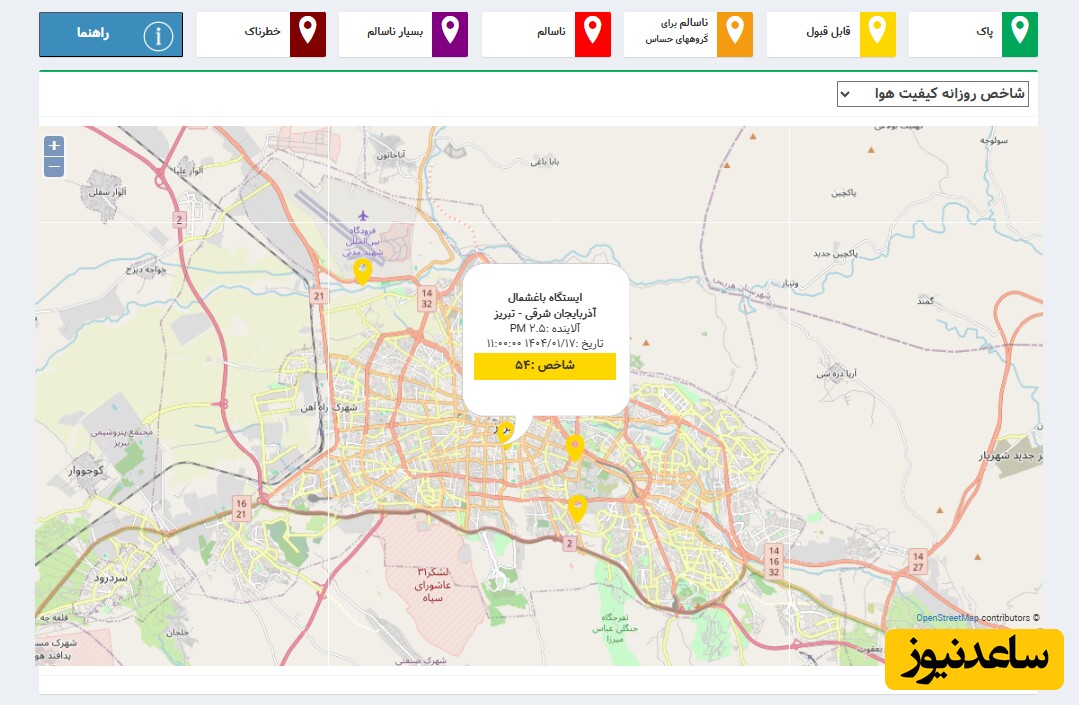Click the info icon on راهنما button
The image size is (1079, 705).
point(158,36)
